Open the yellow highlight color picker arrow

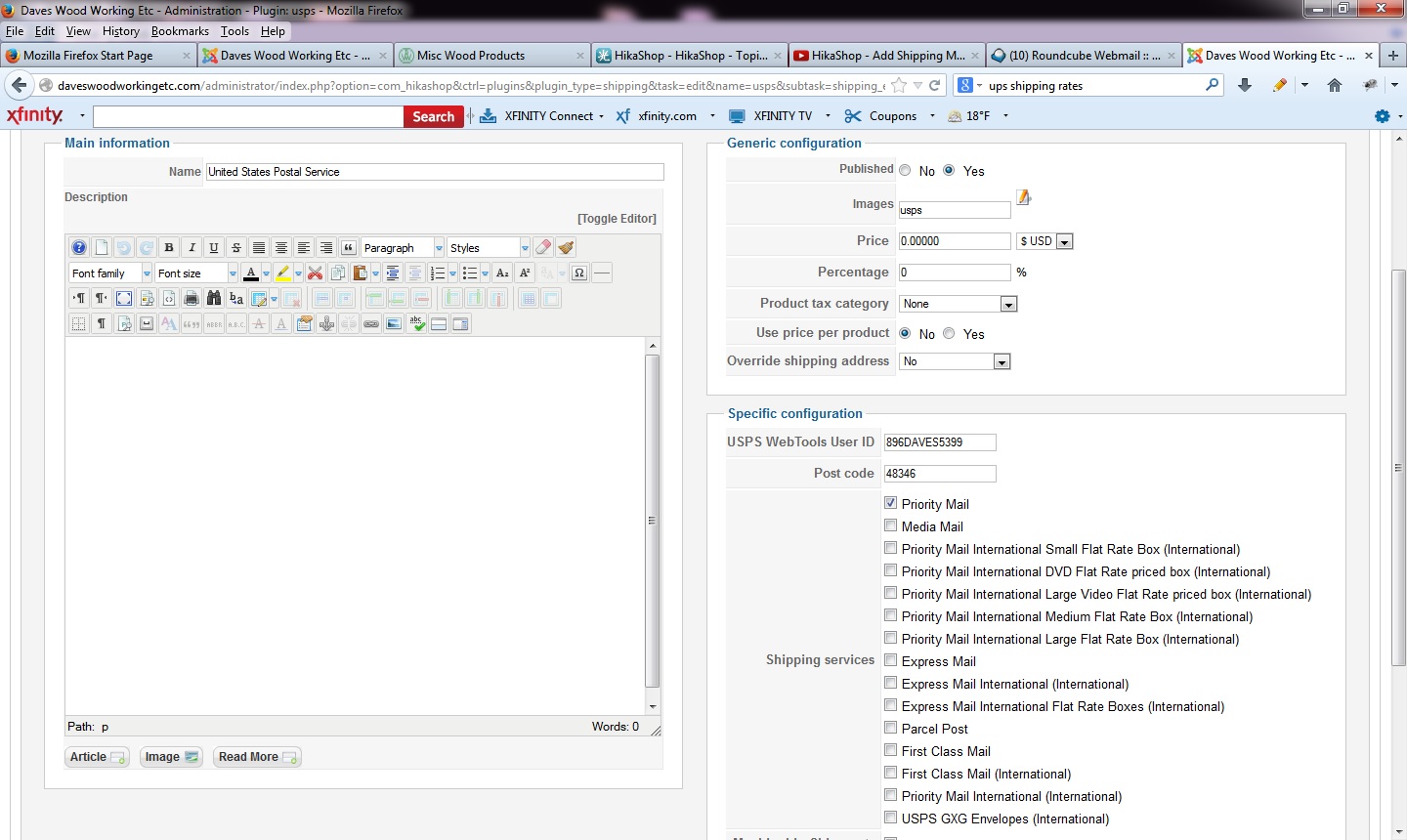(x=298, y=273)
